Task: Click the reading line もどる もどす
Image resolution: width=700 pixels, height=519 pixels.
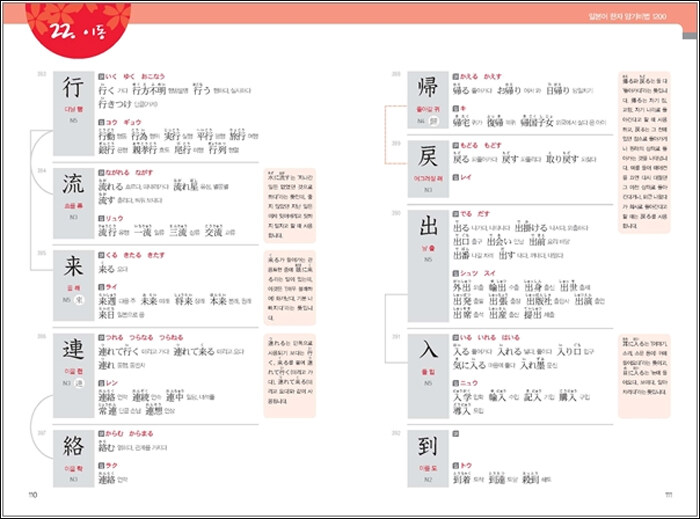Action: pyautogui.click(x=480, y=145)
